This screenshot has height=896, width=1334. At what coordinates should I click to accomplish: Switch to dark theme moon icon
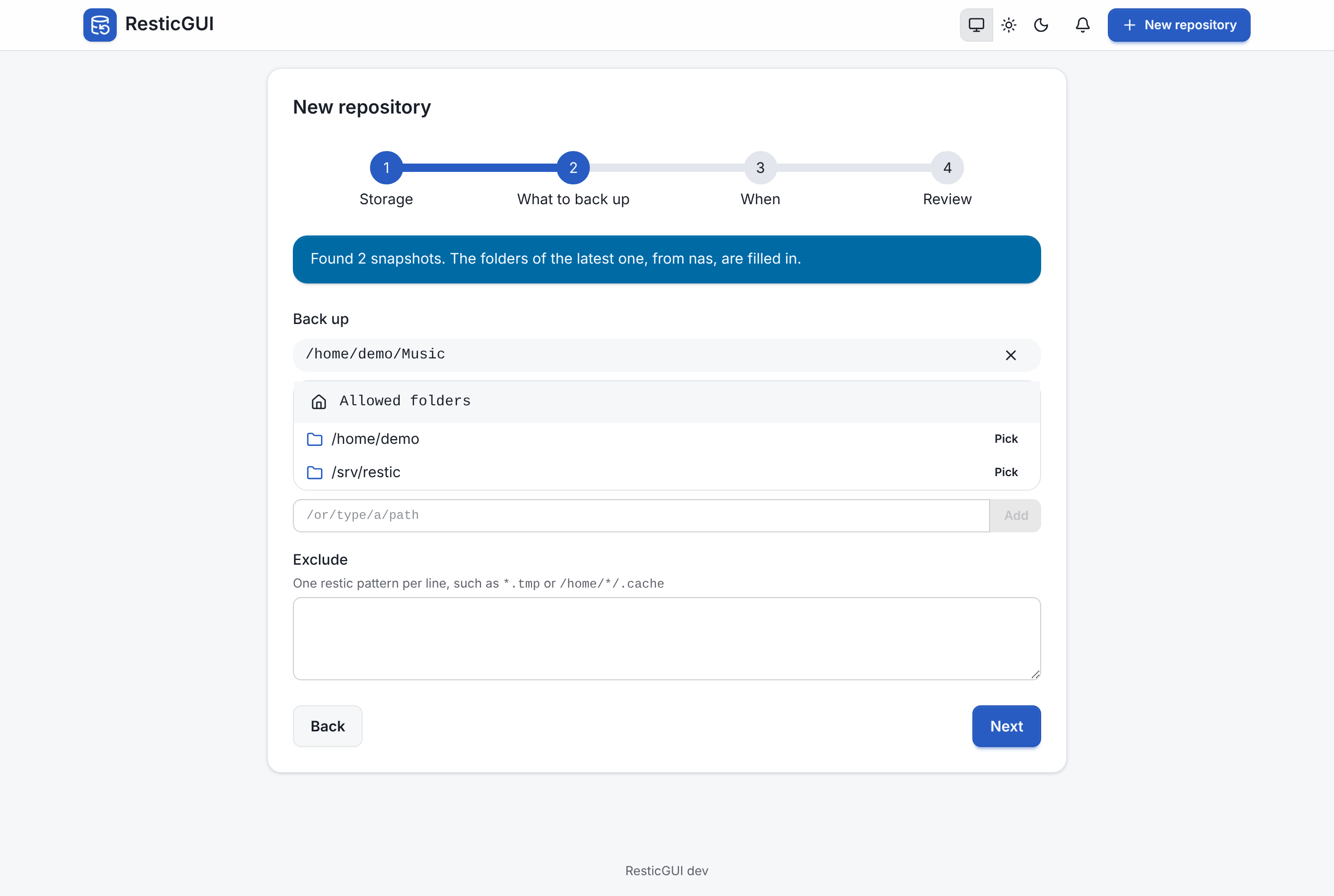pyautogui.click(x=1041, y=24)
